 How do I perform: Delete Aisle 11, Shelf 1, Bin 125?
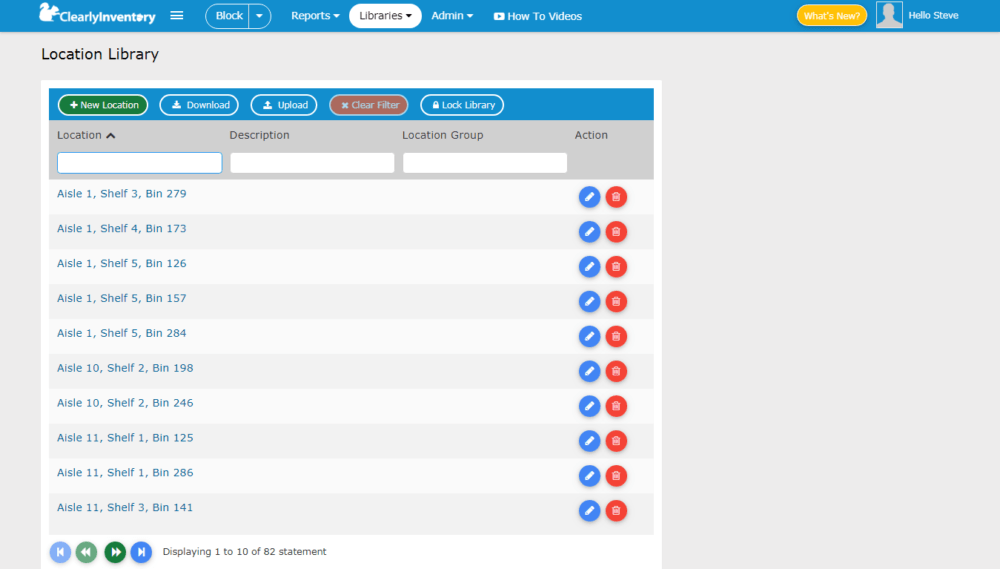616,441
